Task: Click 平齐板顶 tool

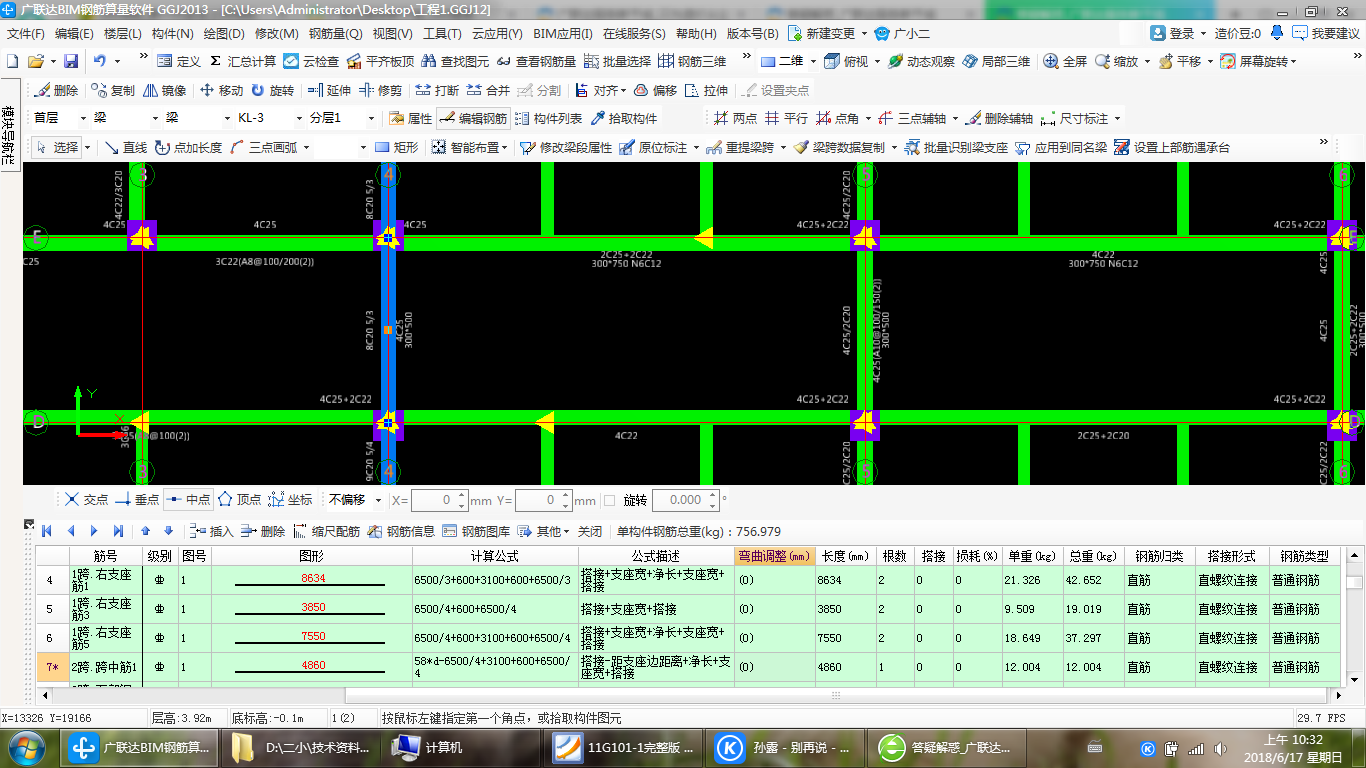Action: [x=379, y=61]
